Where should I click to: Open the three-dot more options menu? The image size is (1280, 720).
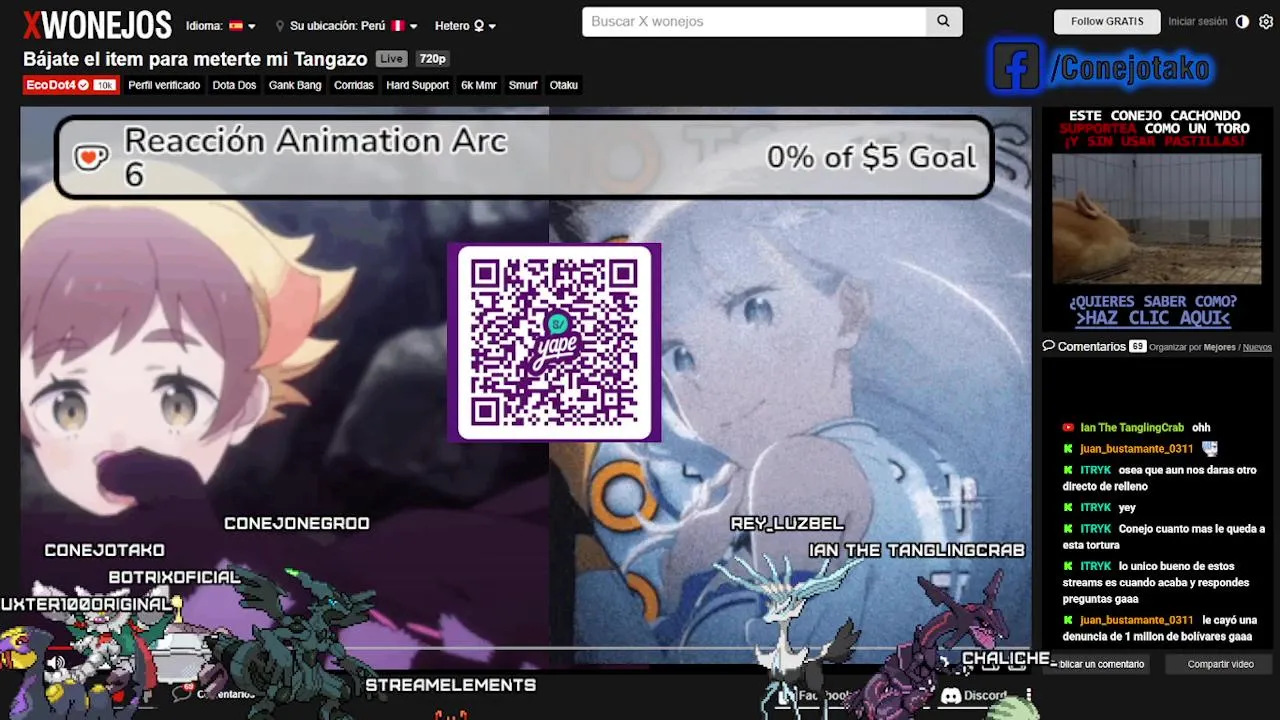point(1028,695)
